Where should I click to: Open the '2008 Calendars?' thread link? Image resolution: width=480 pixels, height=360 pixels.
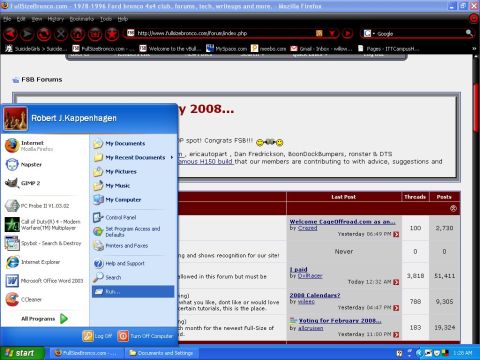(x=315, y=295)
